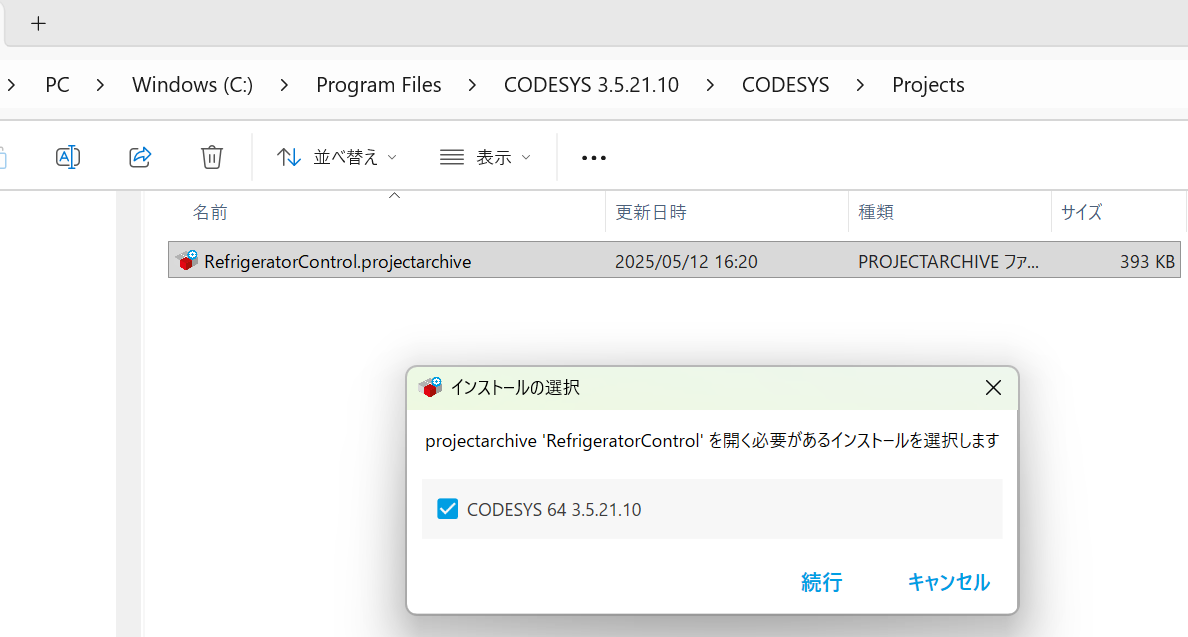Viewport: 1188px width, 637px height.
Task: Select the RefrigeratorControl.projectarchive file name
Action: click(338, 261)
